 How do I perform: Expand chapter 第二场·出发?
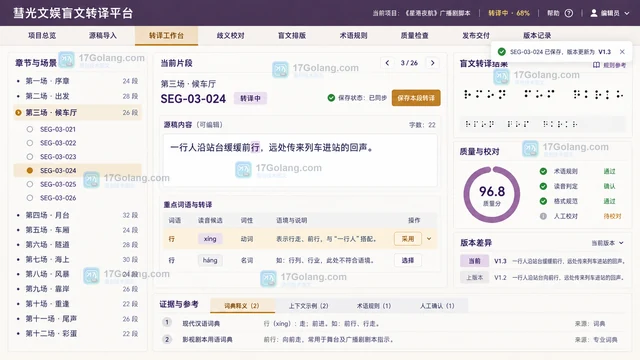click(78, 96)
